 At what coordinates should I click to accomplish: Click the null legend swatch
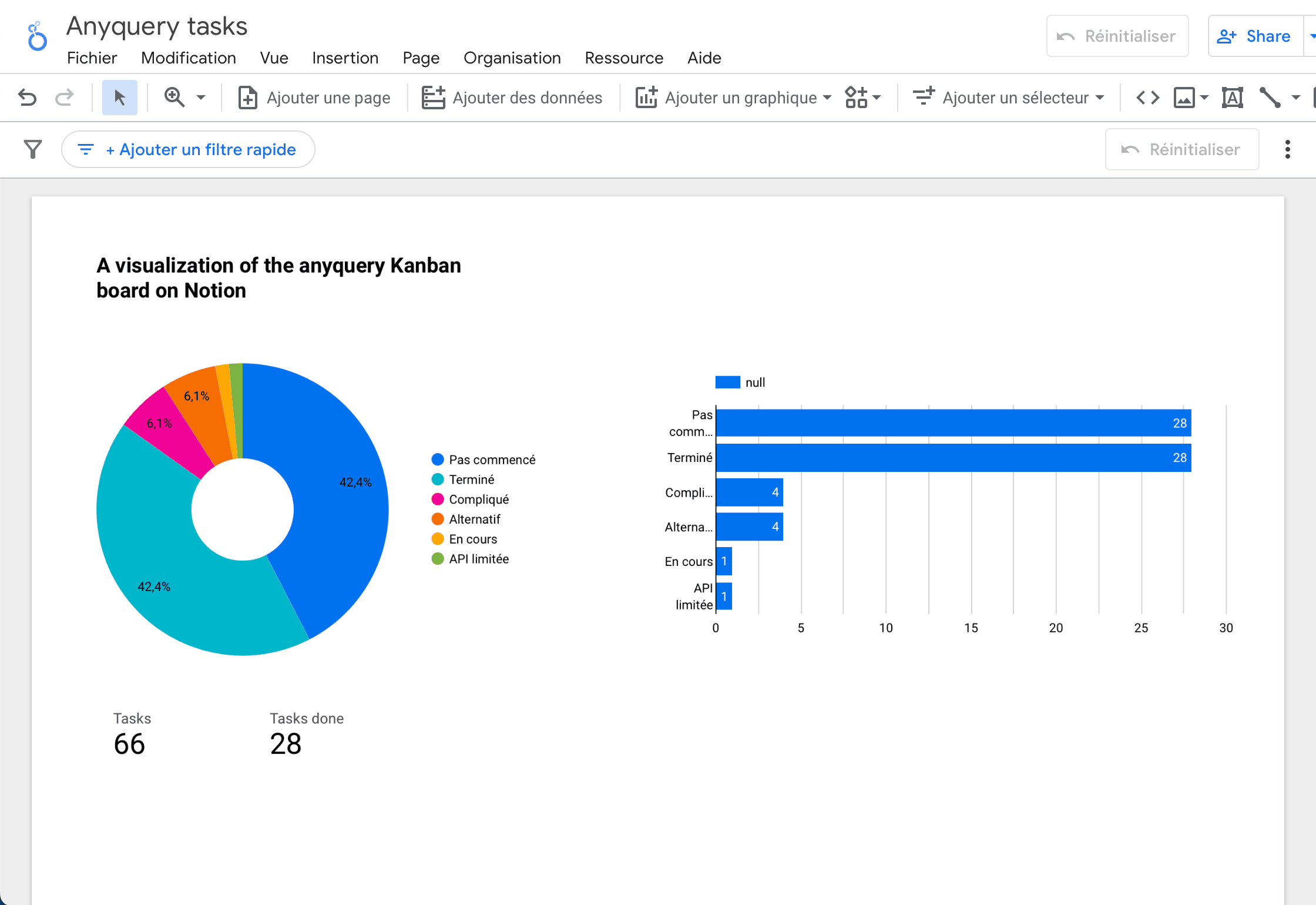coord(727,383)
